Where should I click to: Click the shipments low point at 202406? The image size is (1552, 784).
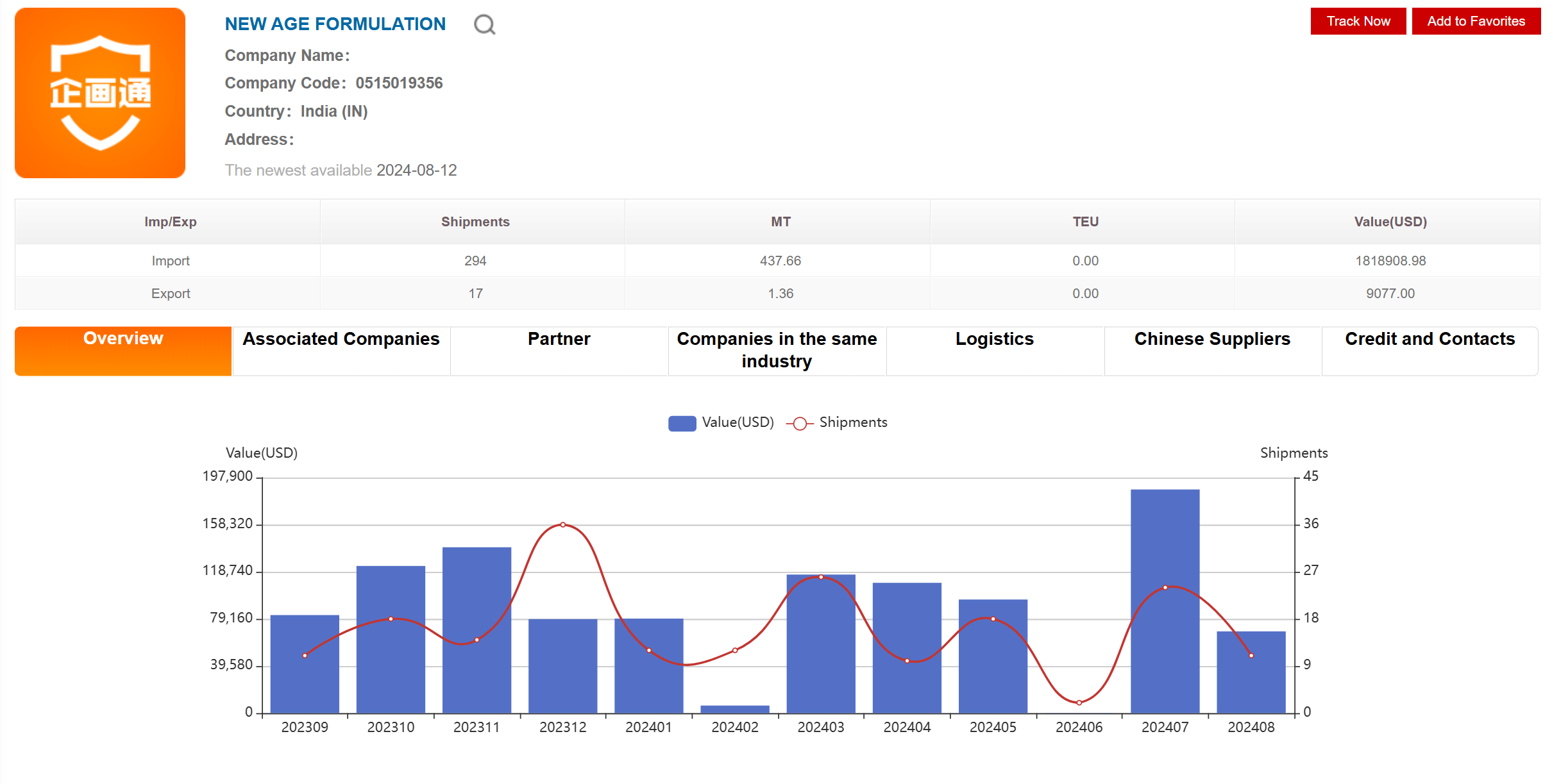1079,703
